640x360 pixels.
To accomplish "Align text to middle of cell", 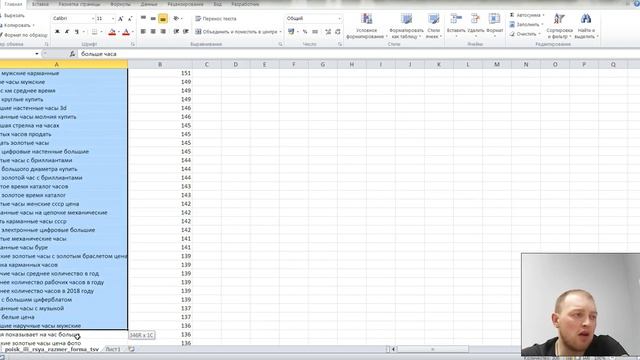I will [x=153, y=18].
